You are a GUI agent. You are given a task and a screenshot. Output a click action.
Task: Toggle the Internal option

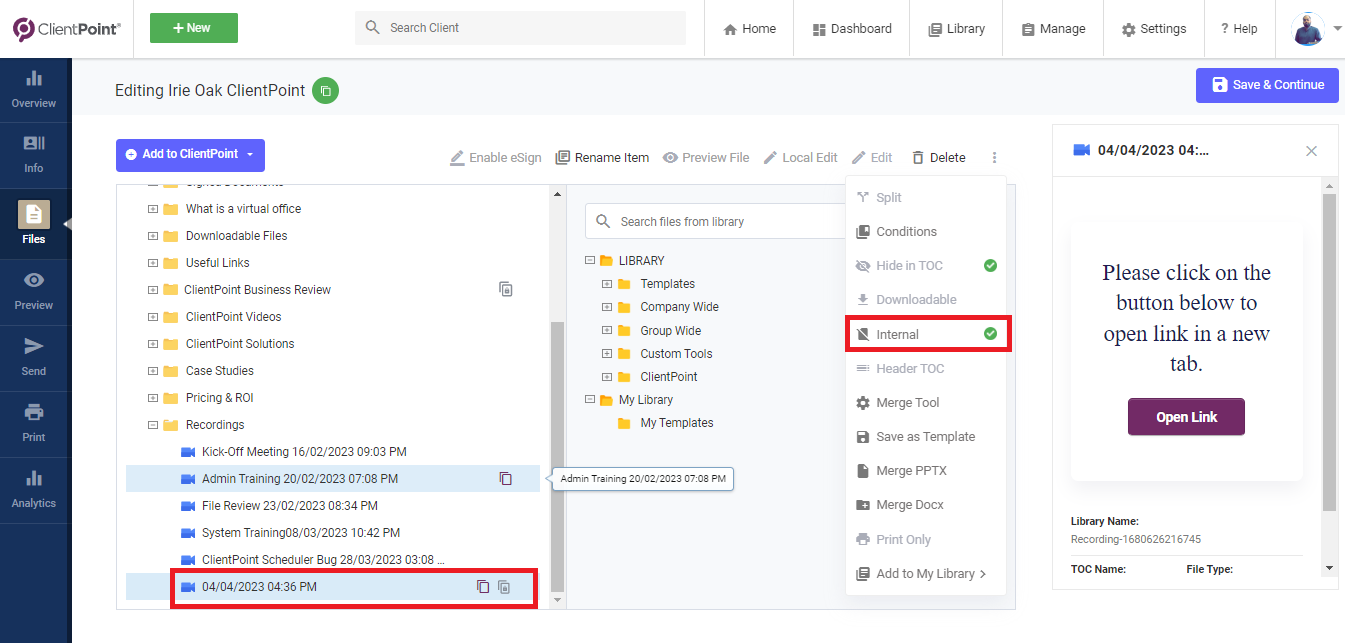coord(926,334)
